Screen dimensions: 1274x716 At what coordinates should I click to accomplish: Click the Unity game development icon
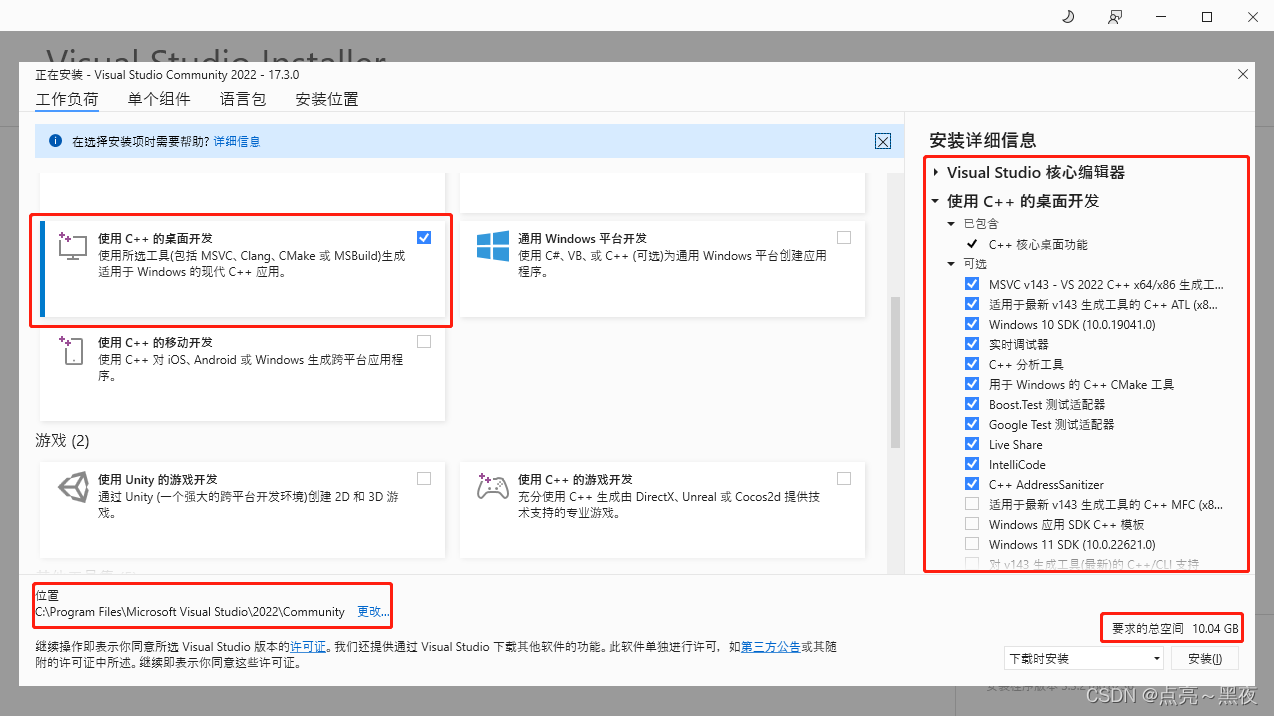(73, 487)
